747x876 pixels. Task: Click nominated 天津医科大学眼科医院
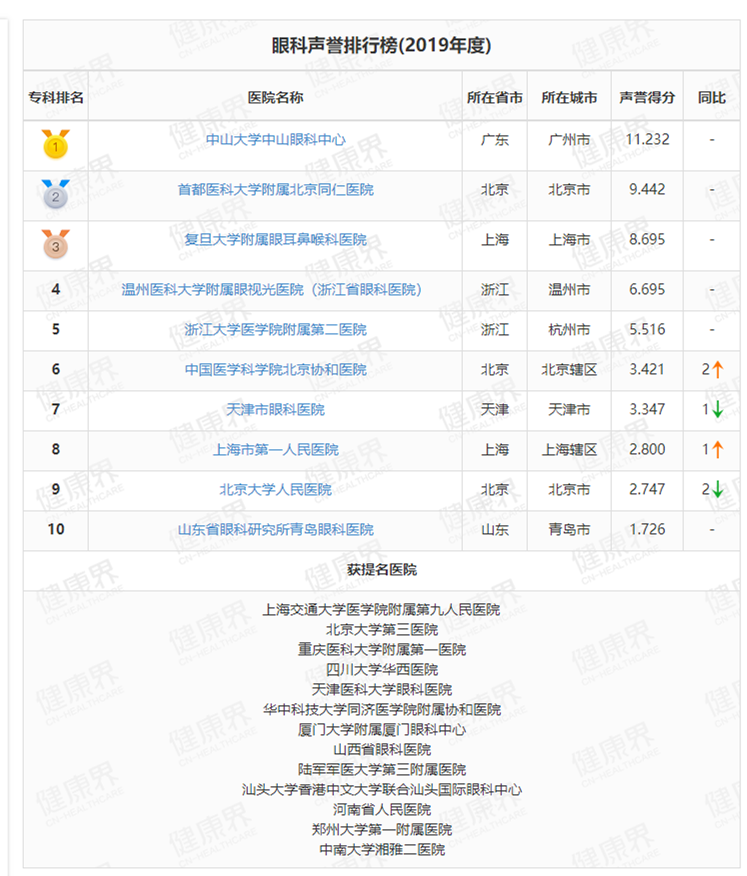[382, 689]
